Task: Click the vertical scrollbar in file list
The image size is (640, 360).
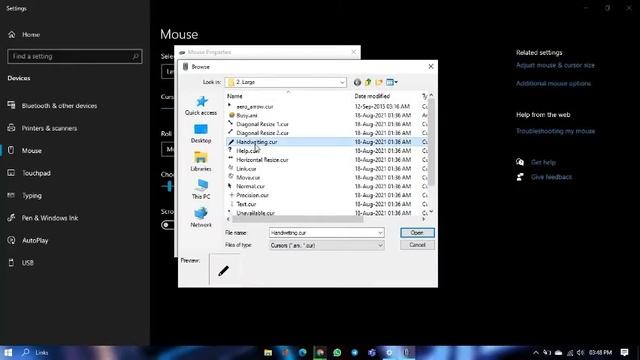Action: click(431, 141)
